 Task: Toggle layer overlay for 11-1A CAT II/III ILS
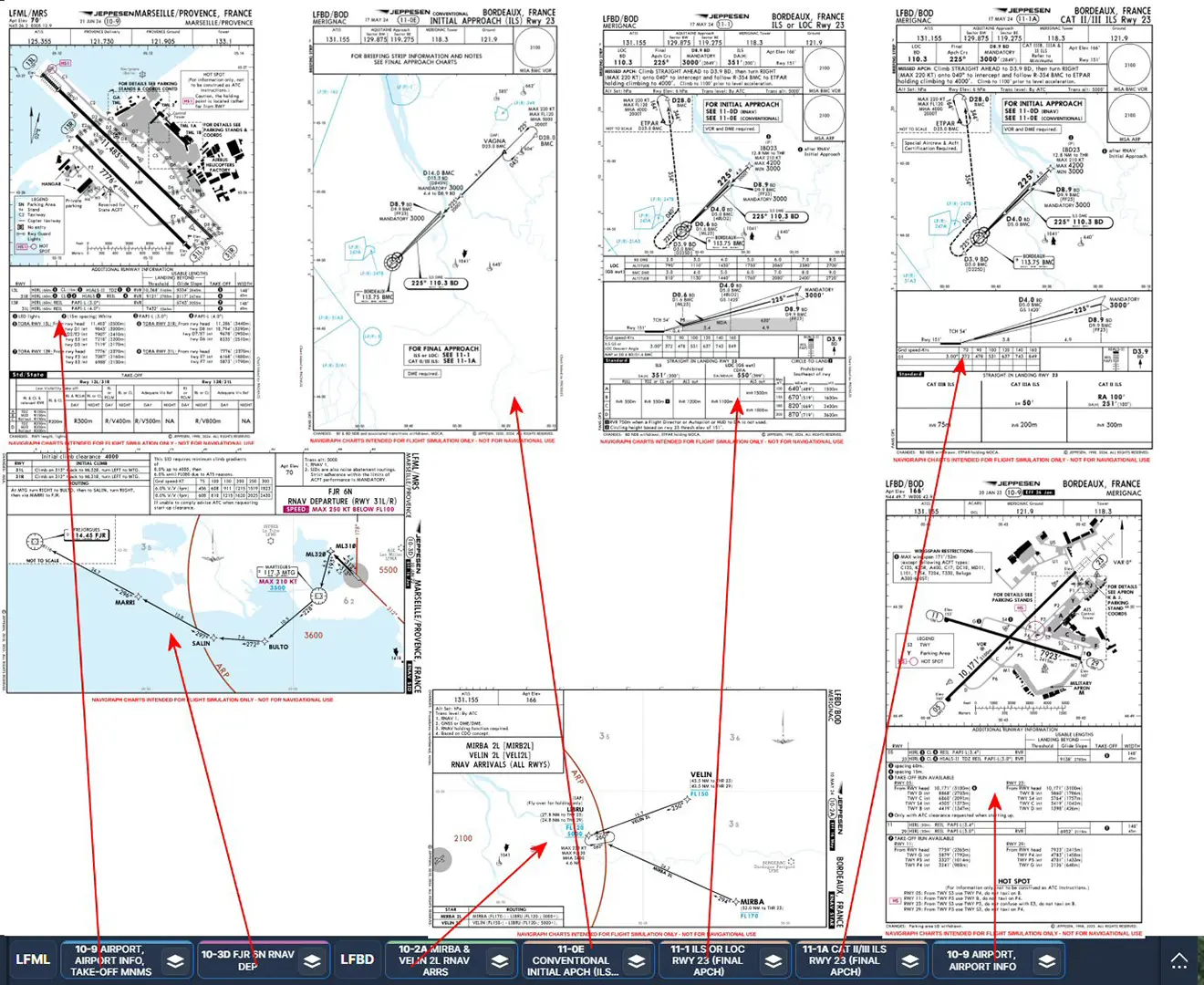[x=909, y=960]
